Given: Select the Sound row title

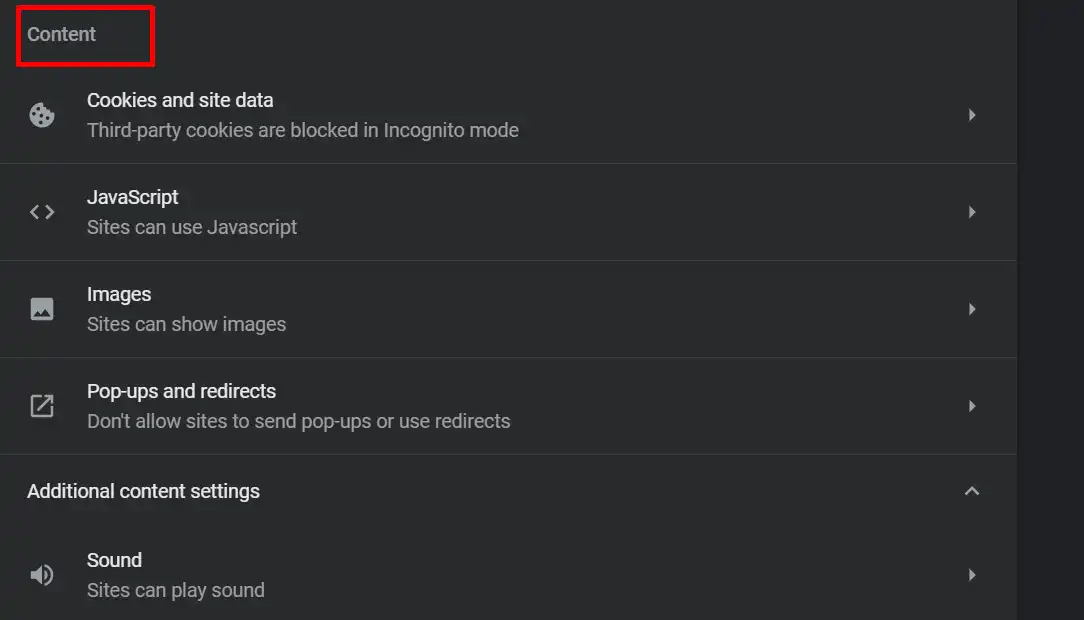Looking at the screenshot, I should click(114, 560).
